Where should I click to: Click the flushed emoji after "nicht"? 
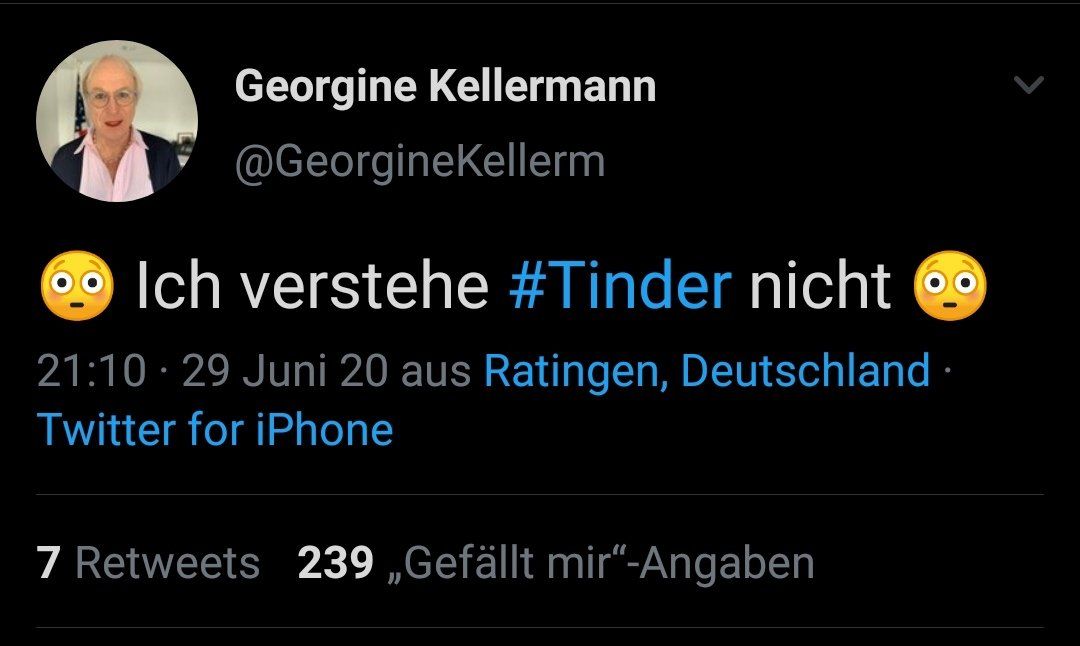[950, 287]
